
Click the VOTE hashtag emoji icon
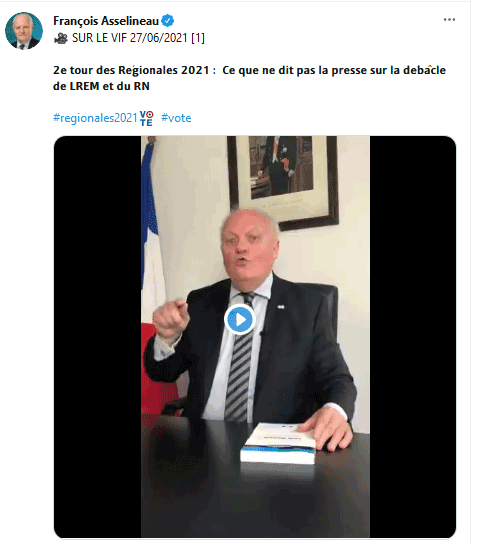coord(146,118)
